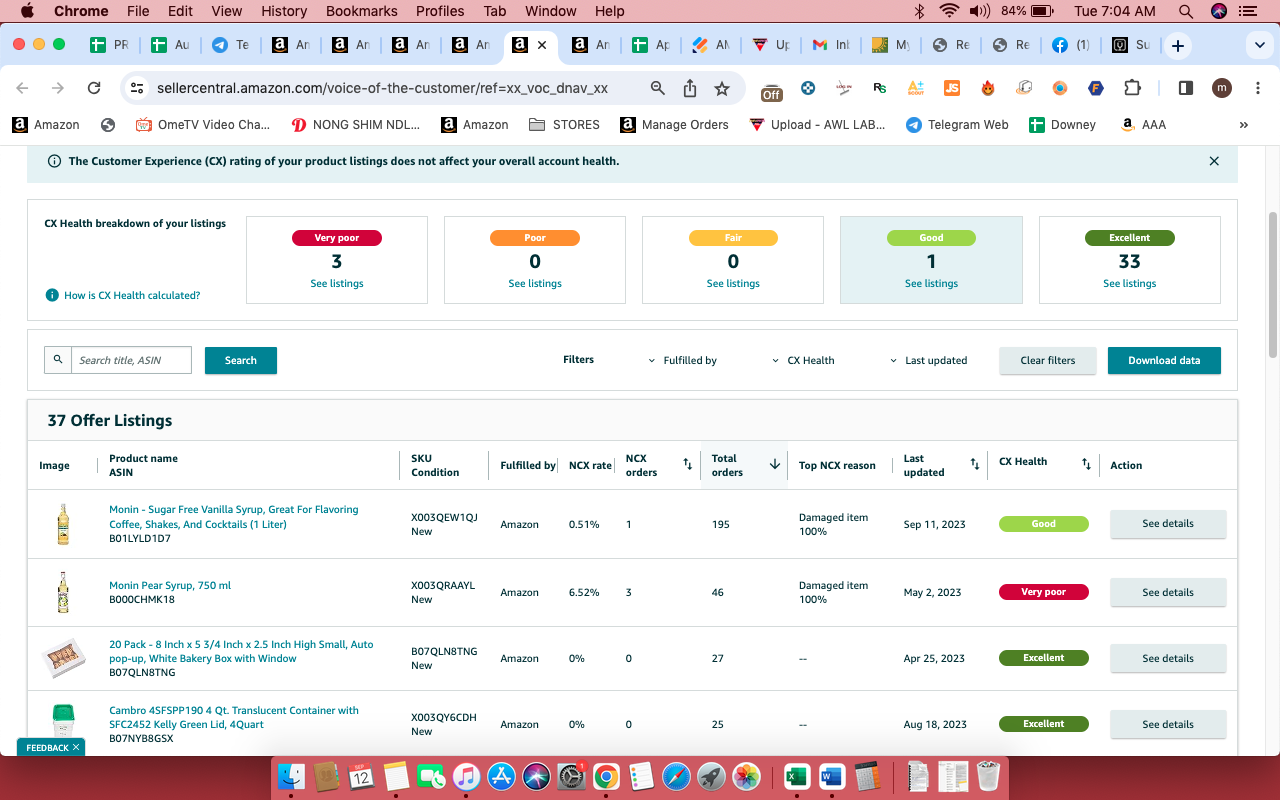1280x800 pixels.
Task: Close the Feedback tab's X
Action: tap(76, 747)
